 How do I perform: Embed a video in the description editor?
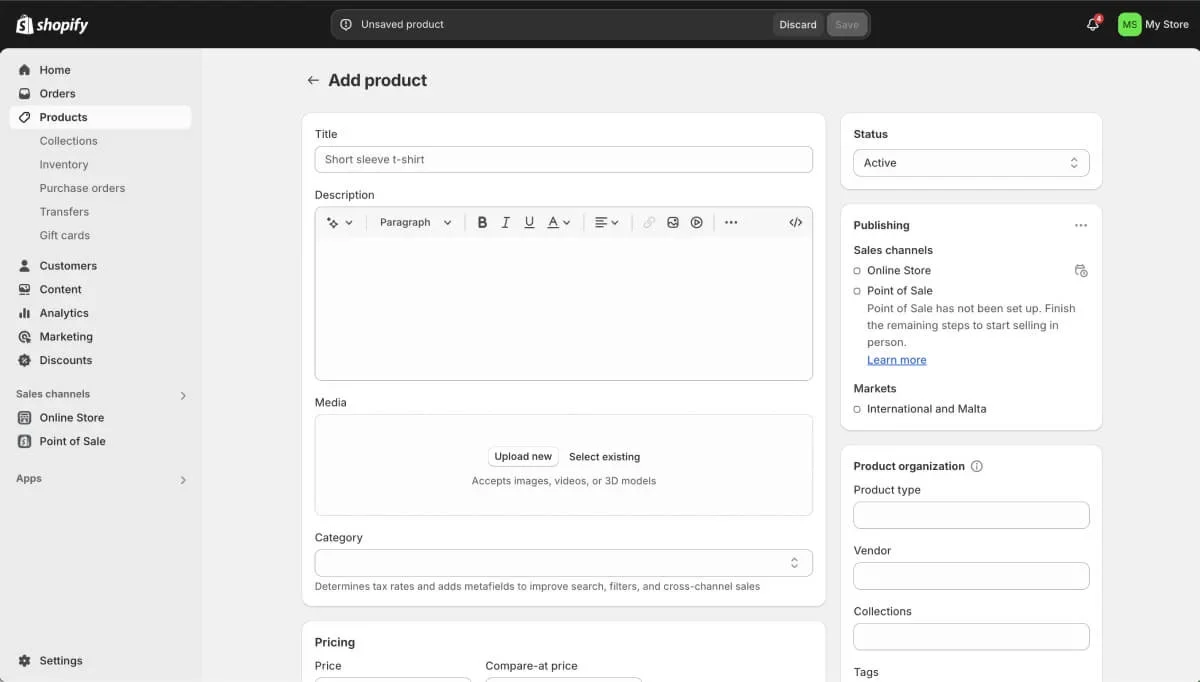[696, 222]
